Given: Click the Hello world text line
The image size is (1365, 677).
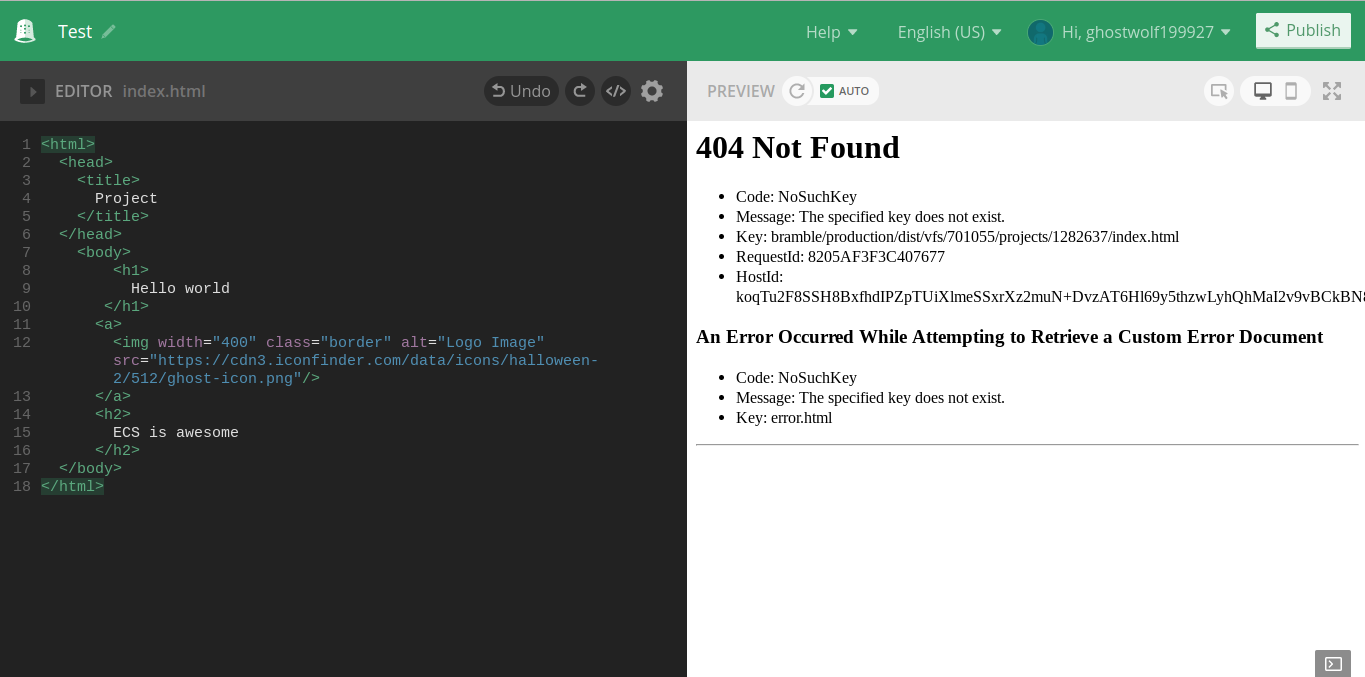Looking at the screenshot, I should point(180,289).
